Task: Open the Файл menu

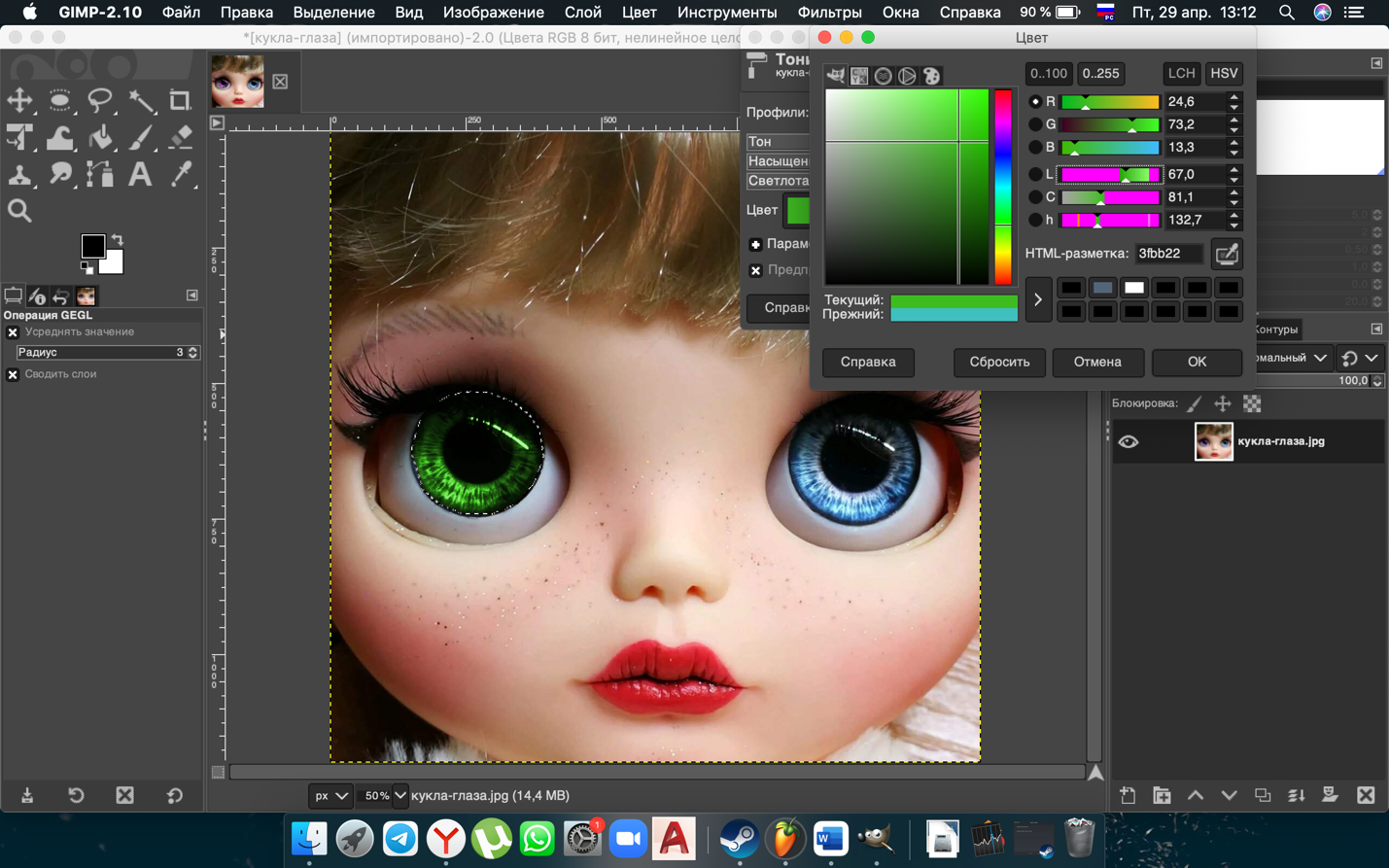Action: [181, 13]
